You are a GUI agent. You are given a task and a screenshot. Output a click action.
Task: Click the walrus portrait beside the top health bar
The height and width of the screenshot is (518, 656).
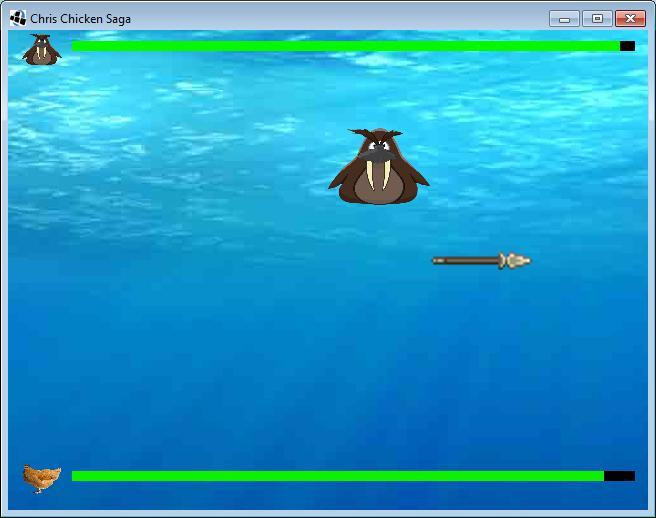tap(42, 50)
